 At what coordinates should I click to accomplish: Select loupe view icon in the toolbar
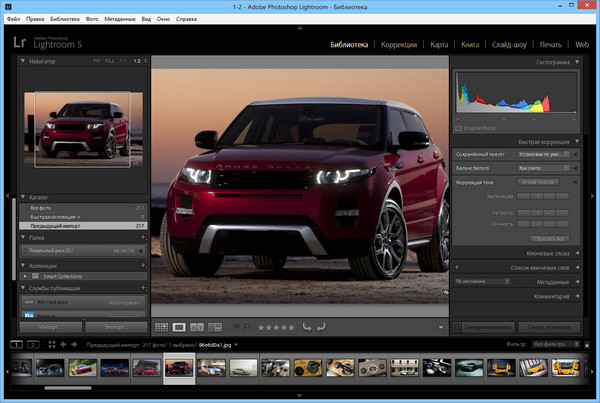tap(180, 327)
